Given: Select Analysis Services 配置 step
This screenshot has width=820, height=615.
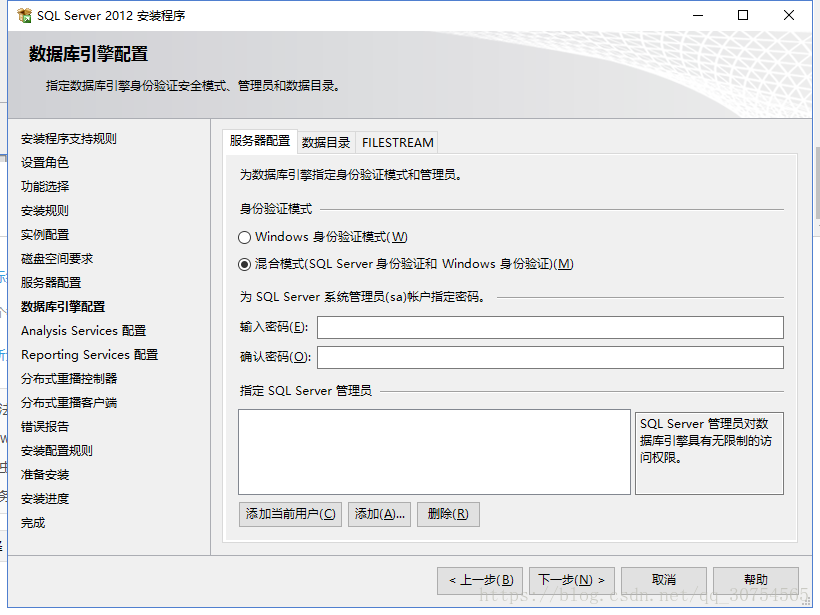Looking at the screenshot, I should coord(83,331).
